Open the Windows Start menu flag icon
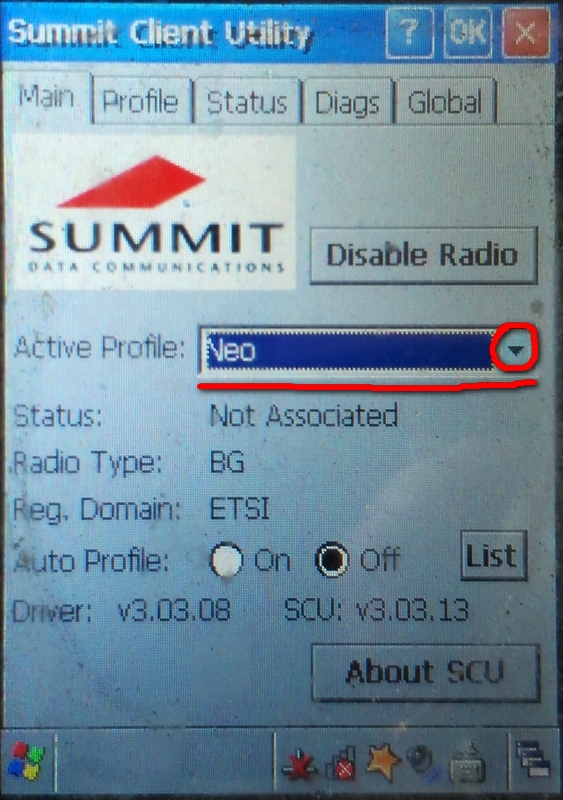This screenshot has width=563, height=800. coord(26,761)
